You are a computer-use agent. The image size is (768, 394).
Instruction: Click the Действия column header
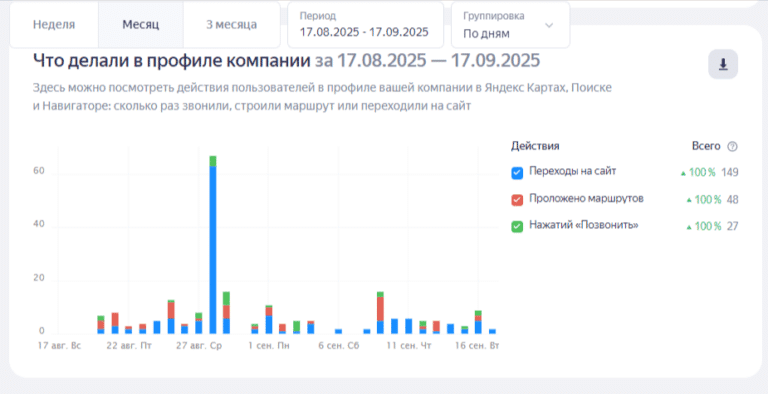point(535,146)
